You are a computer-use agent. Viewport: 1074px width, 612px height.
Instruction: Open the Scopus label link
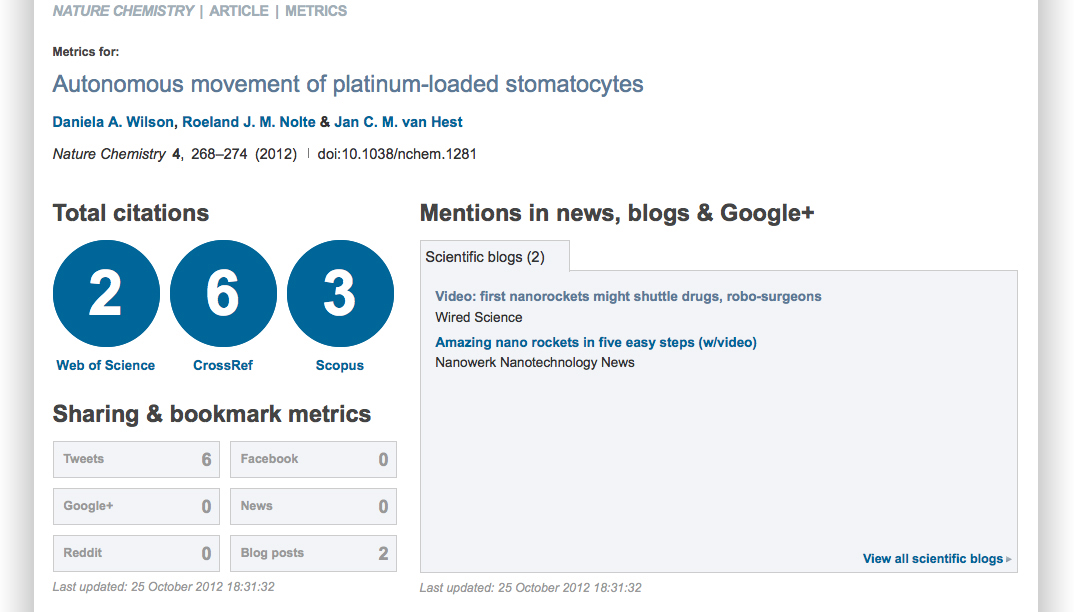click(340, 366)
